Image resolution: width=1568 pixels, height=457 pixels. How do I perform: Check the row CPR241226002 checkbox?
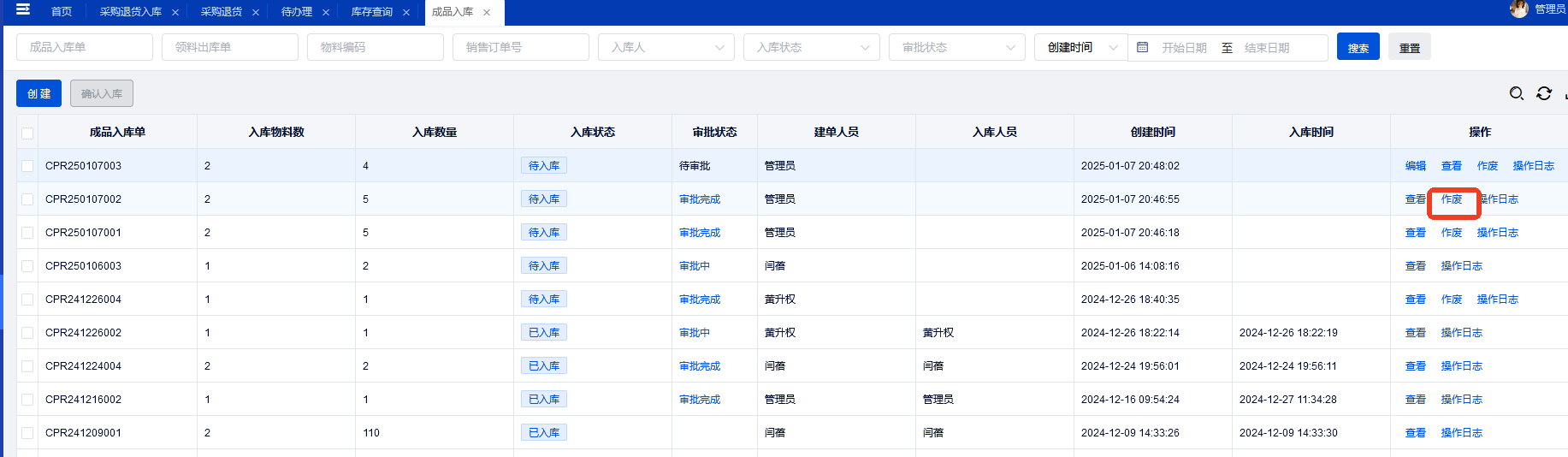tap(27, 333)
